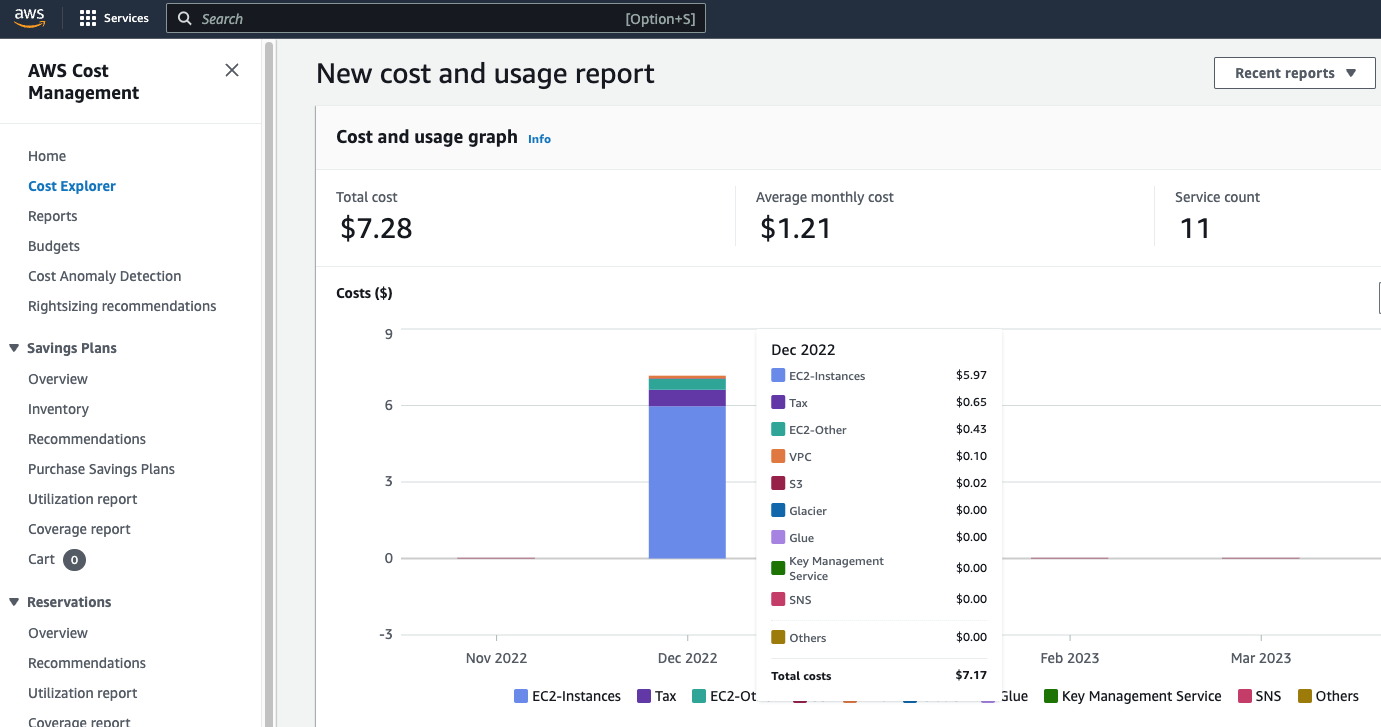Click the search magnifier icon
The image size is (1381, 727).
[184, 18]
